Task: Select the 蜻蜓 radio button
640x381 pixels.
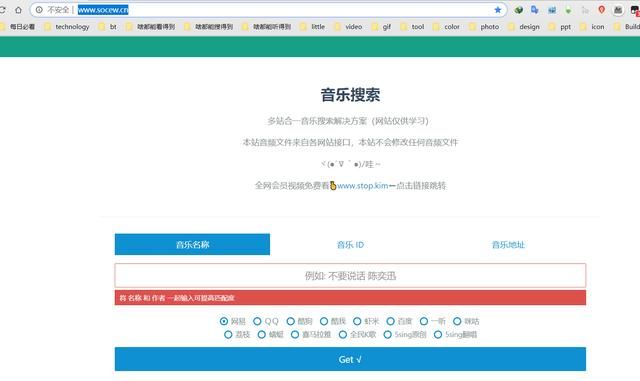Action: 262,334
